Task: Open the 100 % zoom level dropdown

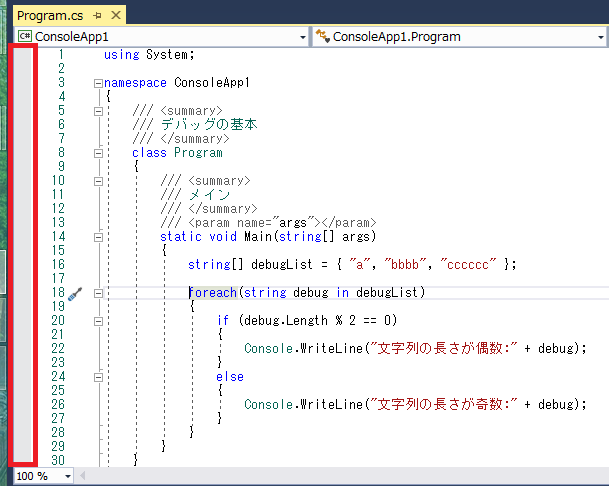Action: pyautogui.click(x=68, y=476)
